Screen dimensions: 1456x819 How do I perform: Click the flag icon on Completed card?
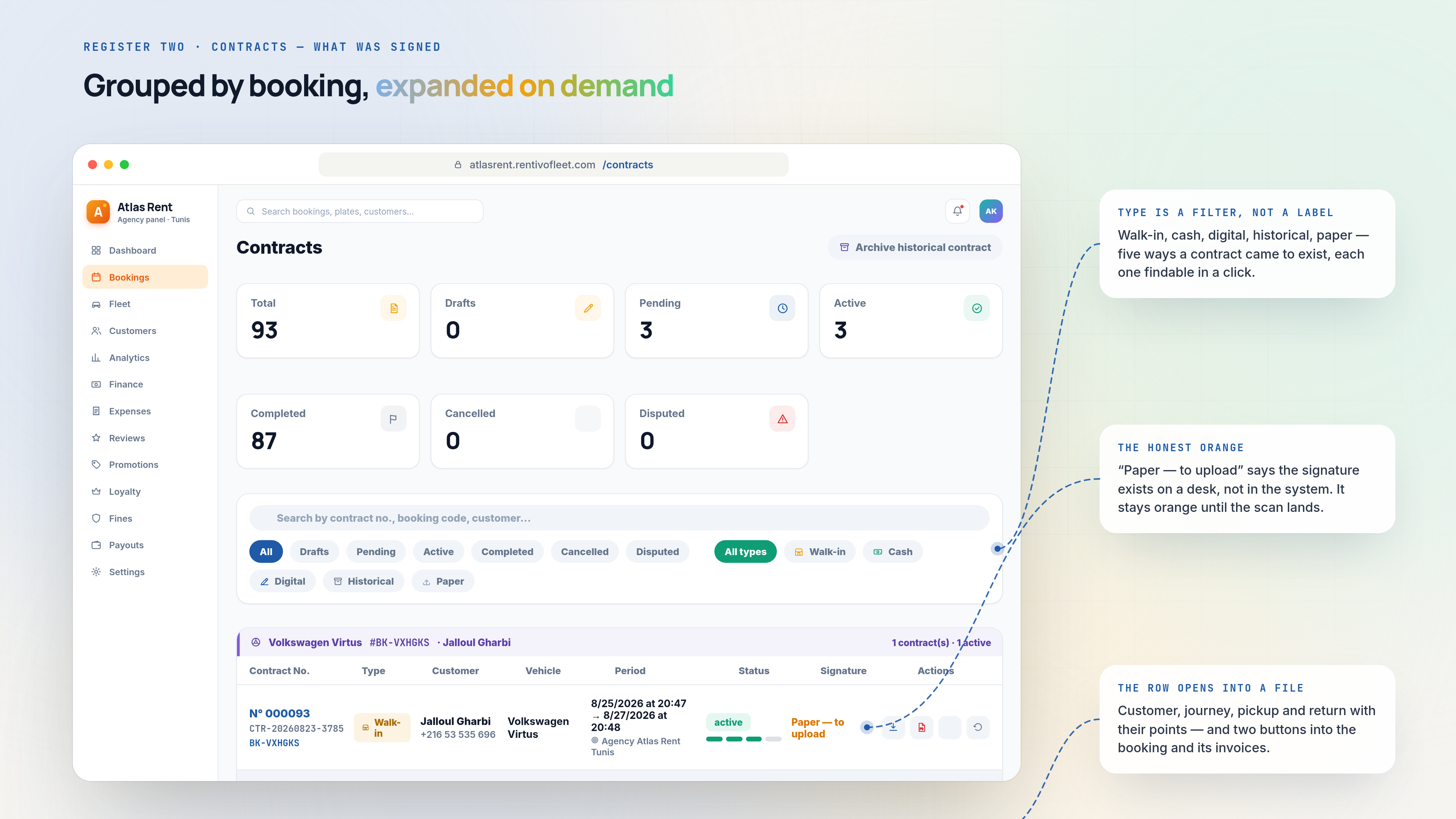[x=394, y=419]
